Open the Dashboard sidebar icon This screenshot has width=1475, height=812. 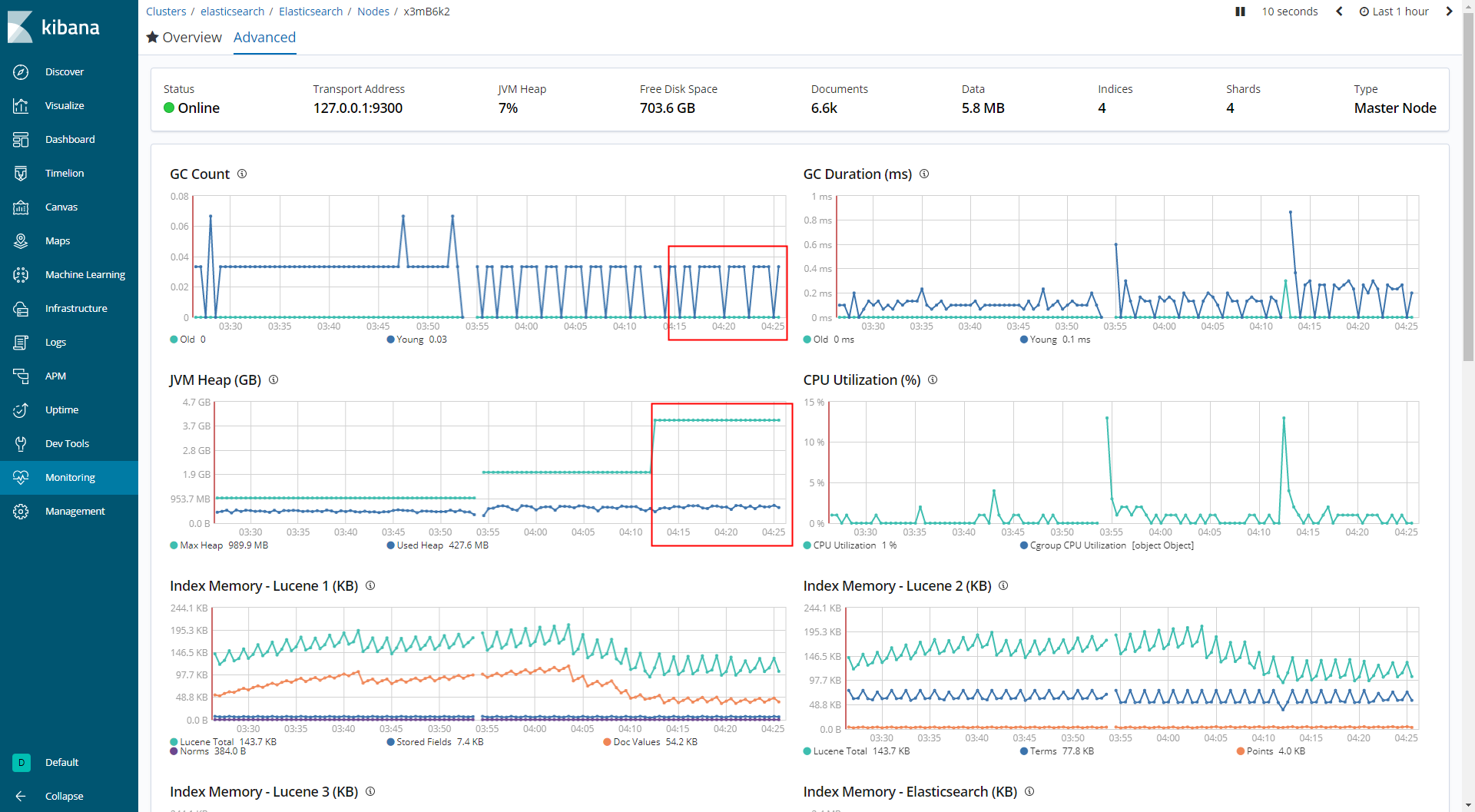pos(21,140)
